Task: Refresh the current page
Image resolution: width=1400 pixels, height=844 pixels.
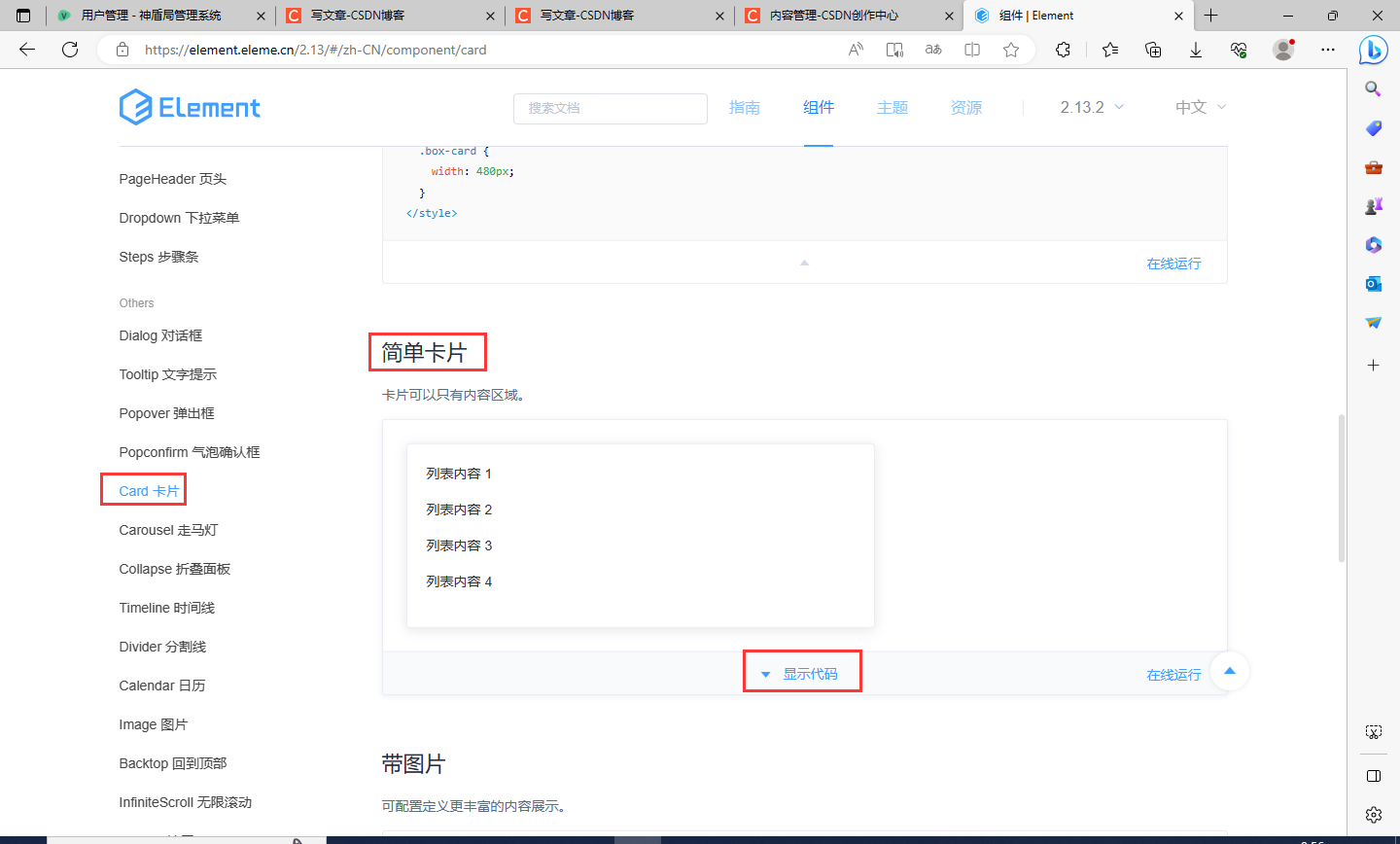Action: point(70,50)
